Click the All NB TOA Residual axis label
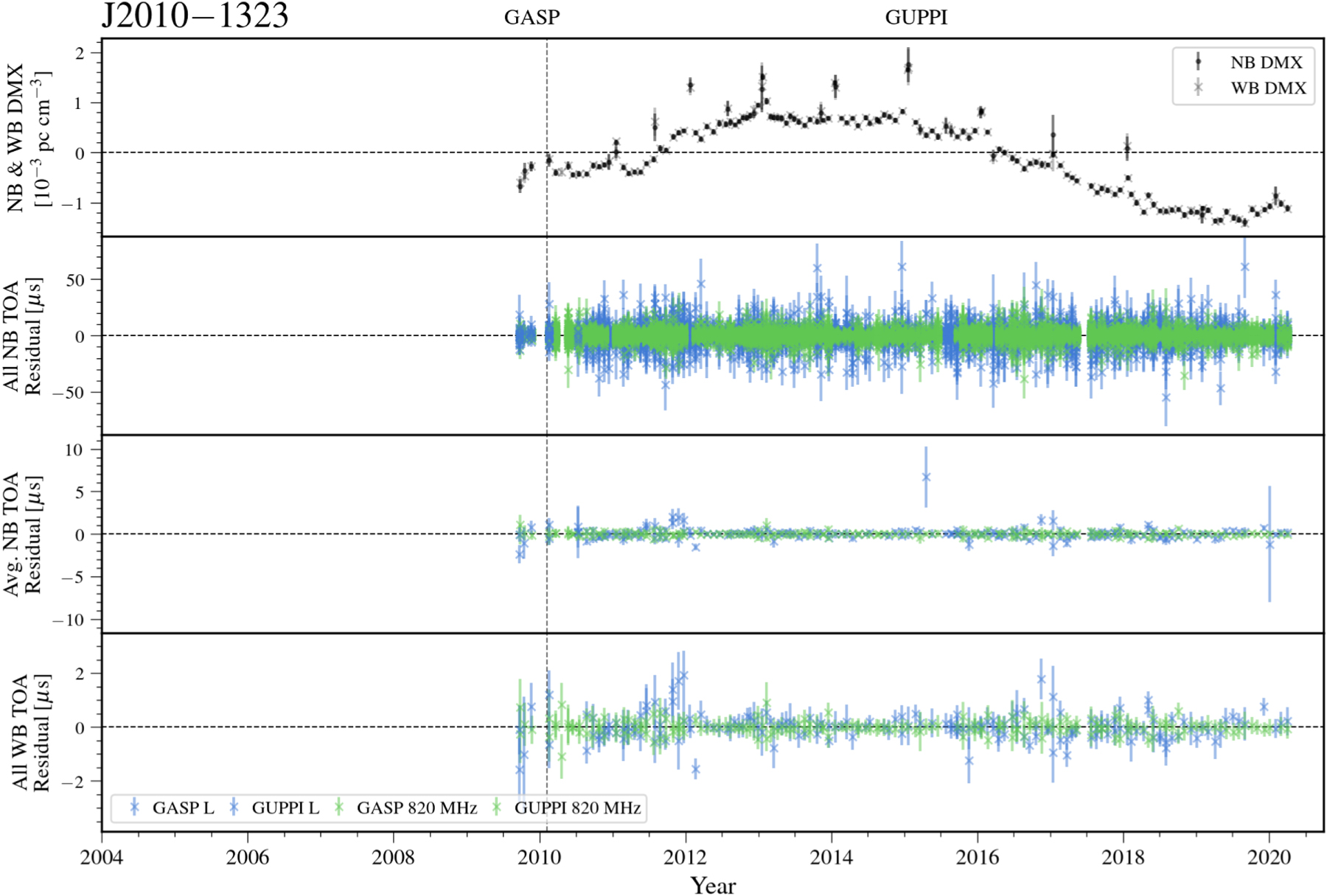The image size is (1327, 896). tap(22, 336)
